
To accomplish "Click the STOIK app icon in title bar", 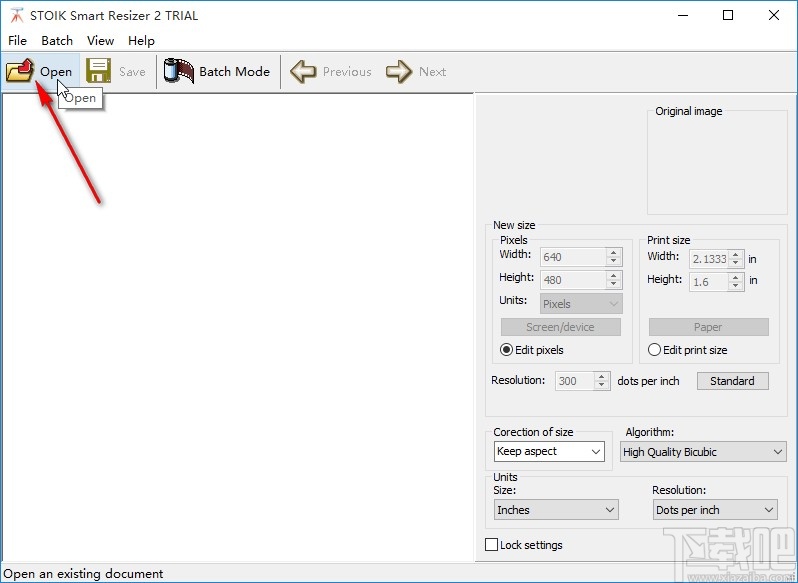I will pos(15,15).
